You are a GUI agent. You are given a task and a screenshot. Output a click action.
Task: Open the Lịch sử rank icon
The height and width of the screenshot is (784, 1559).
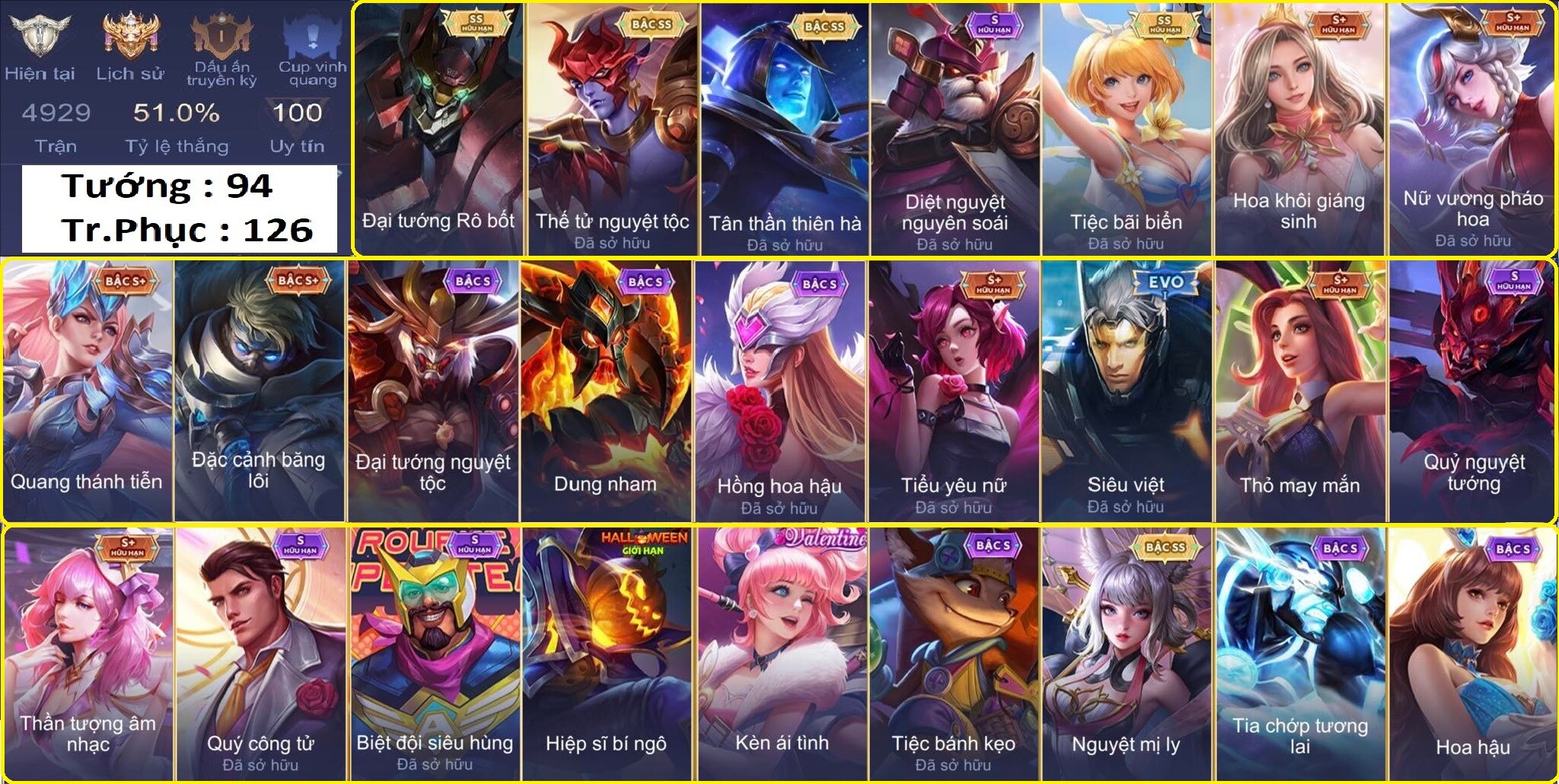coord(130,36)
